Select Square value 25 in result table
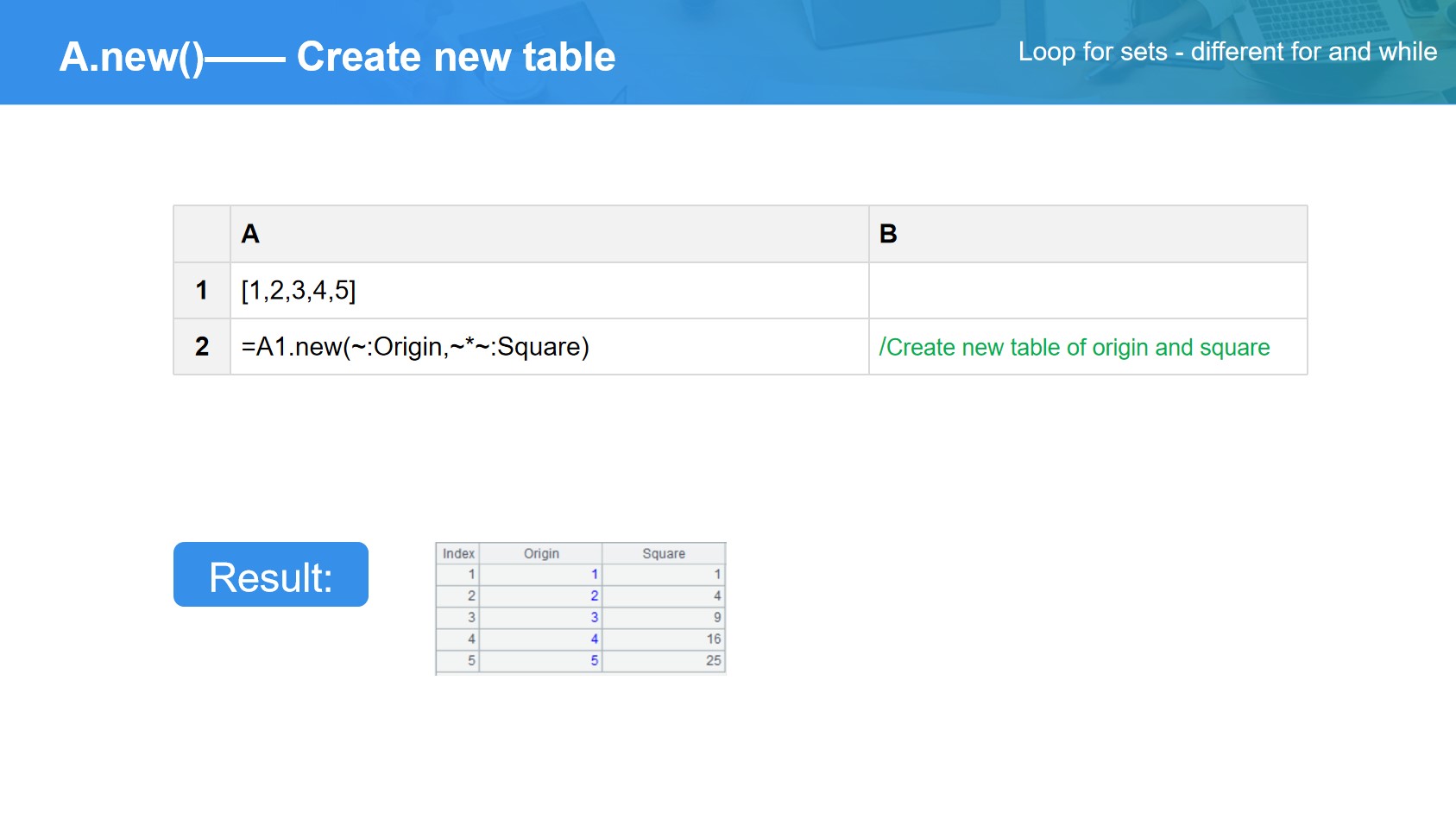 tap(713, 660)
